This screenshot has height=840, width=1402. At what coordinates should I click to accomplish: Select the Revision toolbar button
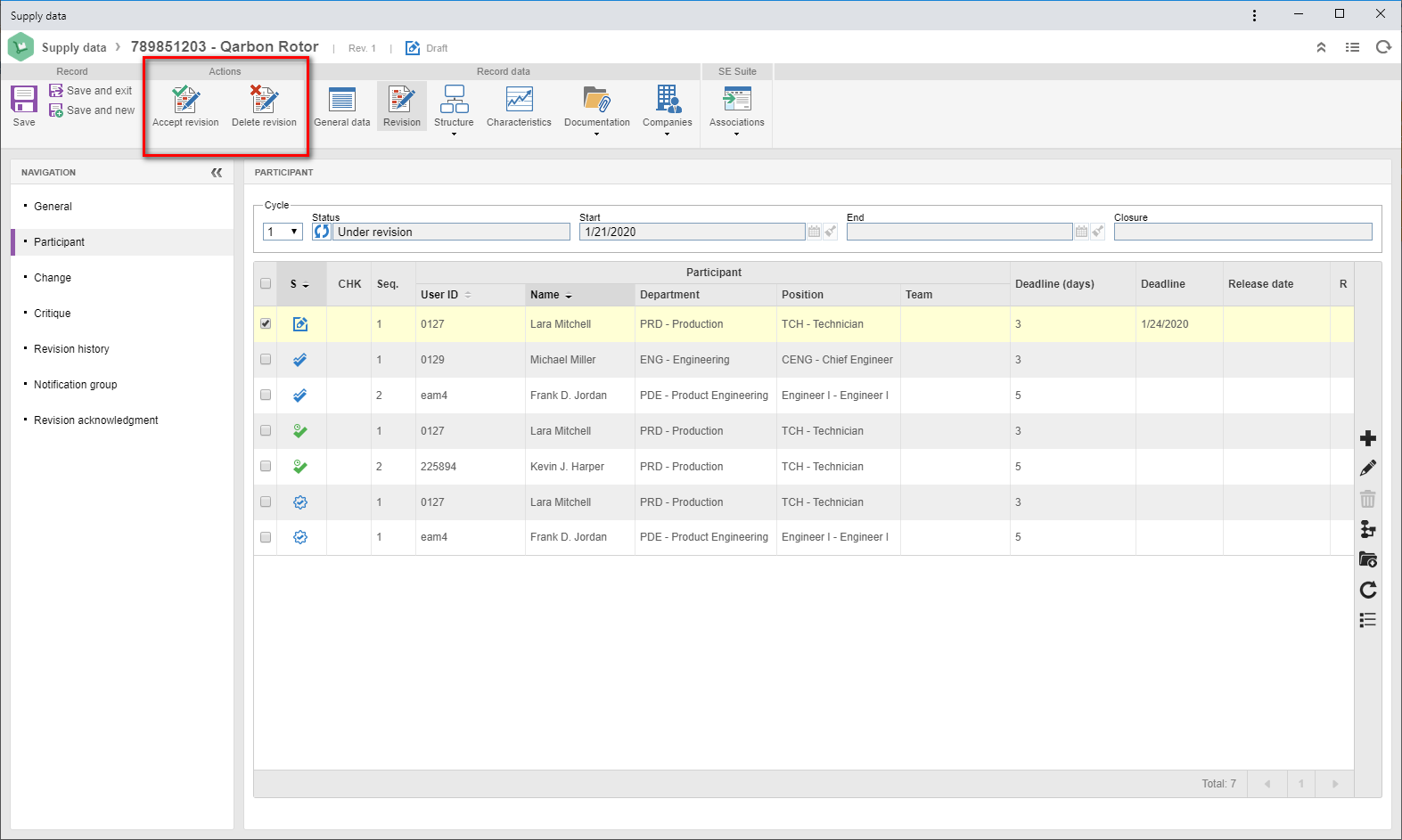[402, 106]
